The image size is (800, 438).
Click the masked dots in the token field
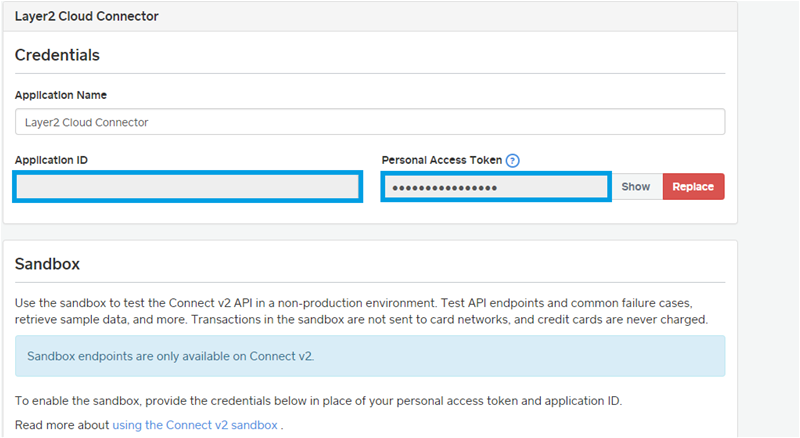(444, 187)
